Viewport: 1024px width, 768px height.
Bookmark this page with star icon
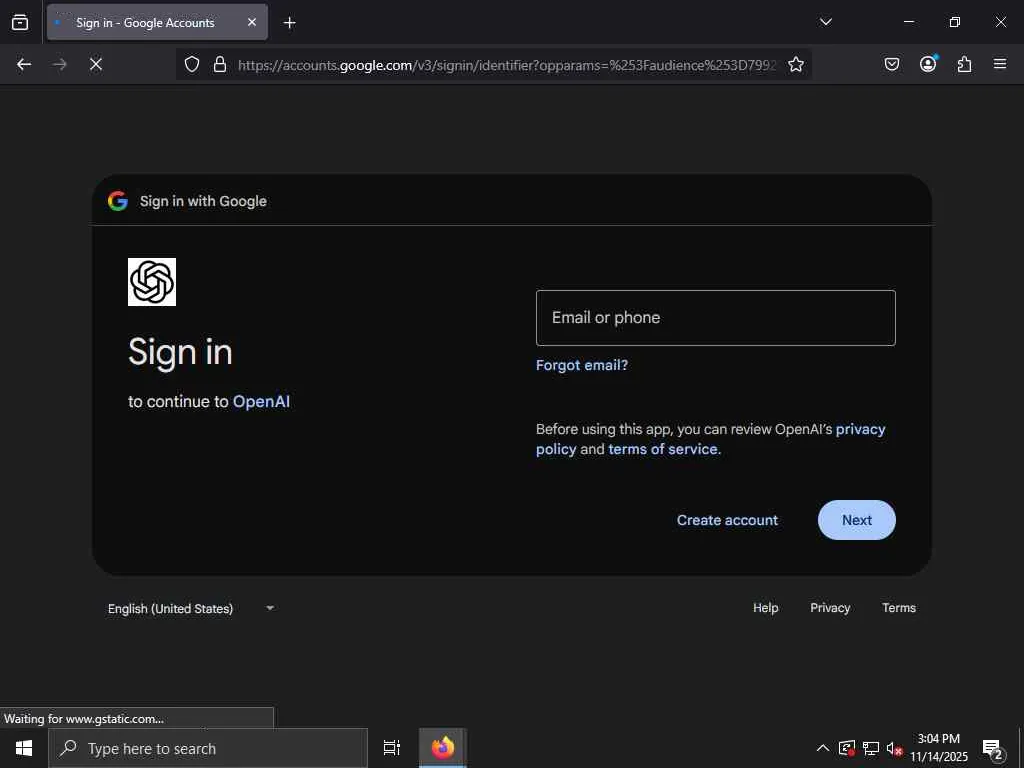[795, 64]
